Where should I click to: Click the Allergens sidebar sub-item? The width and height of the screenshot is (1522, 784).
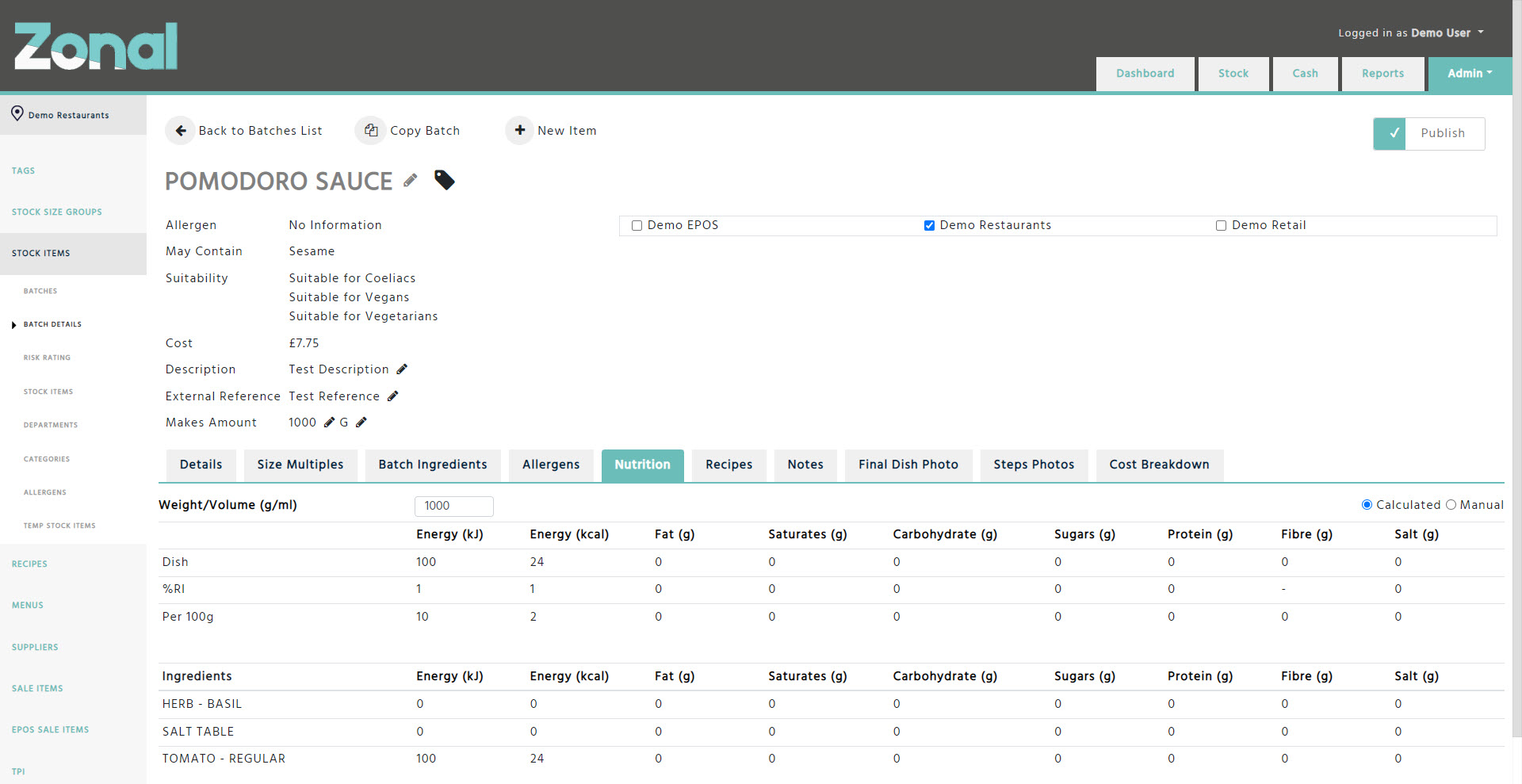point(45,492)
